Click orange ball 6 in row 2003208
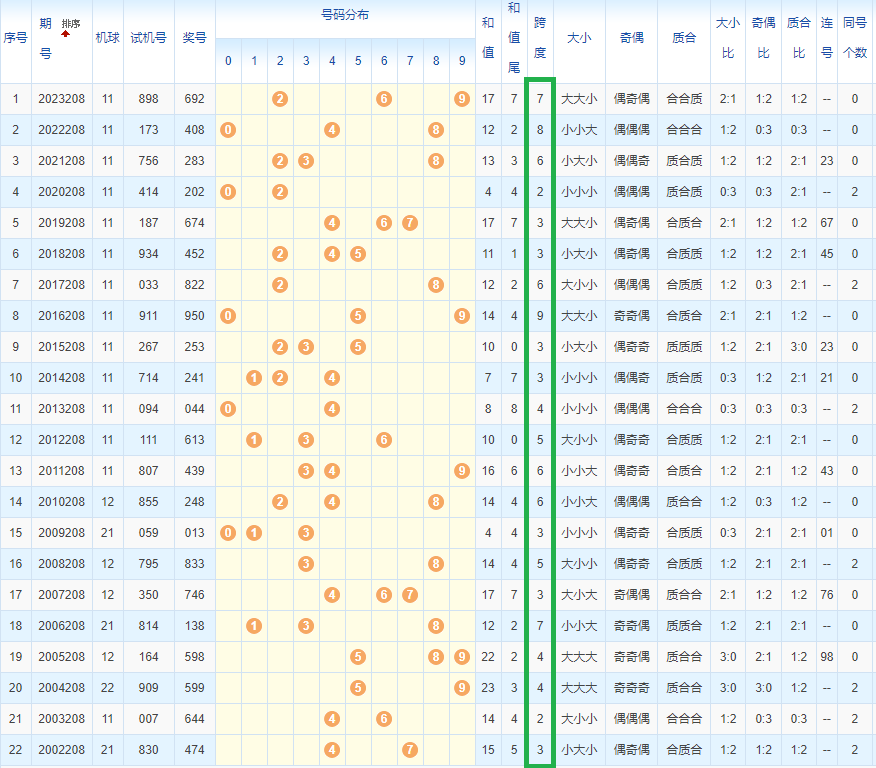Image resolution: width=876 pixels, height=768 pixels. (x=384, y=718)
